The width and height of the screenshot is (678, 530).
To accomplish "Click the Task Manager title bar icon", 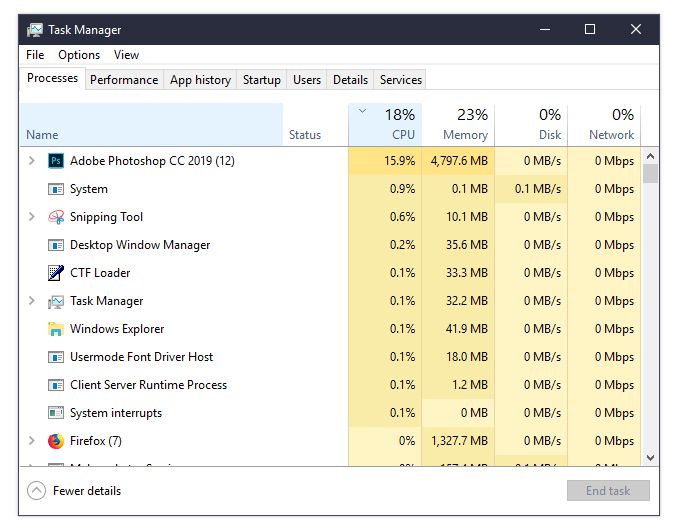I will [35, 30].
